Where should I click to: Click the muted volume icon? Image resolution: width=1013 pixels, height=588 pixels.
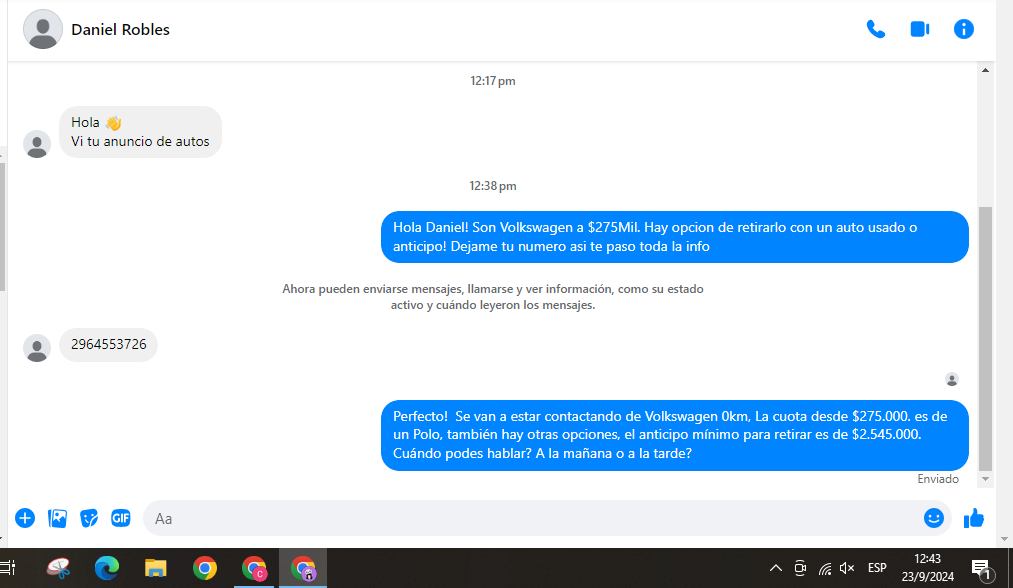click(847, 568)
